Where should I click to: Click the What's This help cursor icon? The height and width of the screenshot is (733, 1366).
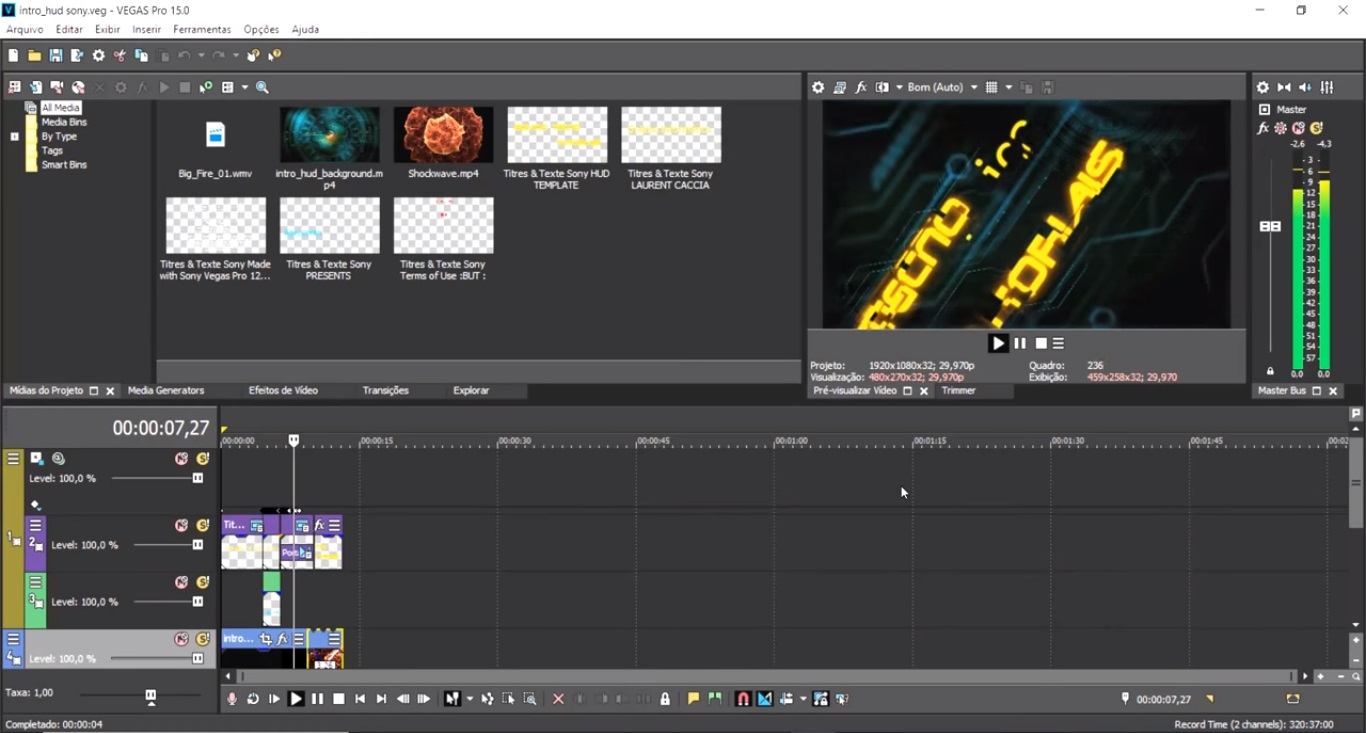tap(274, 56)
